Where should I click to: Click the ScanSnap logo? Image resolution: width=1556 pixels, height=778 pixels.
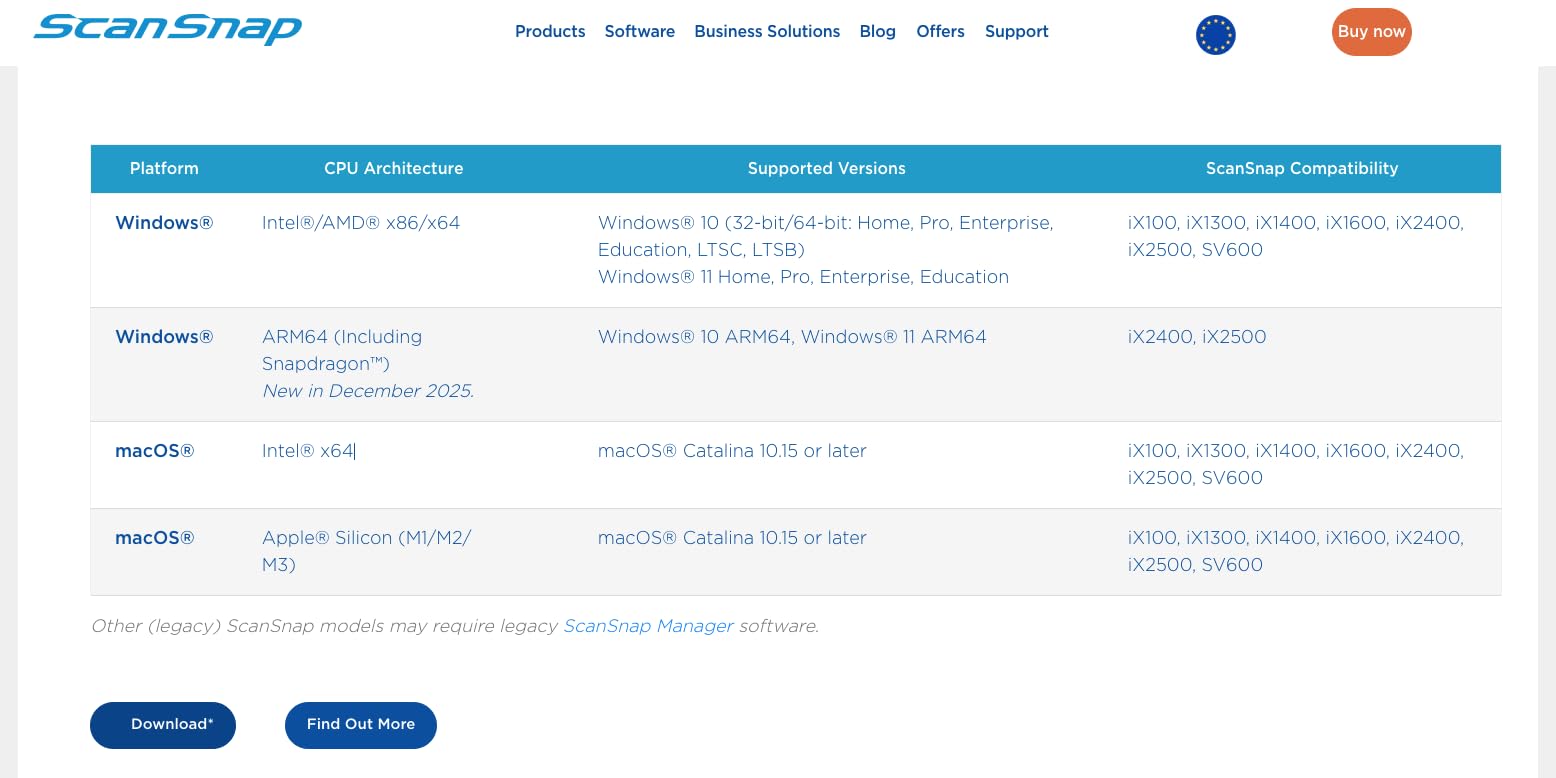(168, 30)
